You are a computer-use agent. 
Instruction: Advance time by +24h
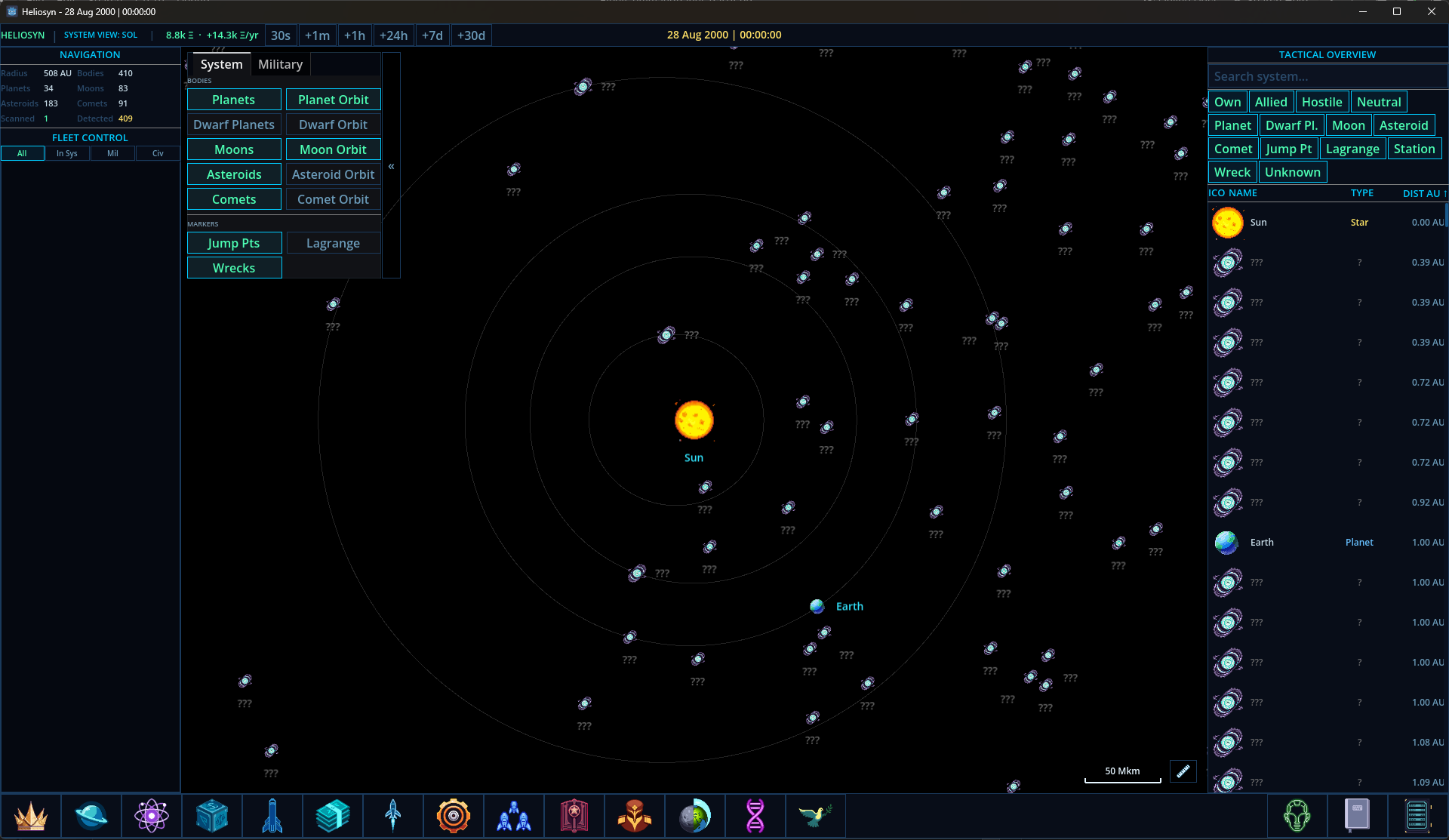[x=393, y=35]
